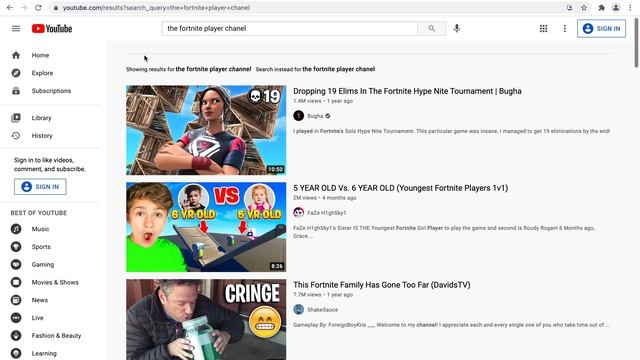Open the settings three-dot menu
This screenshot has width=640, height=360.
pos(564,29)
